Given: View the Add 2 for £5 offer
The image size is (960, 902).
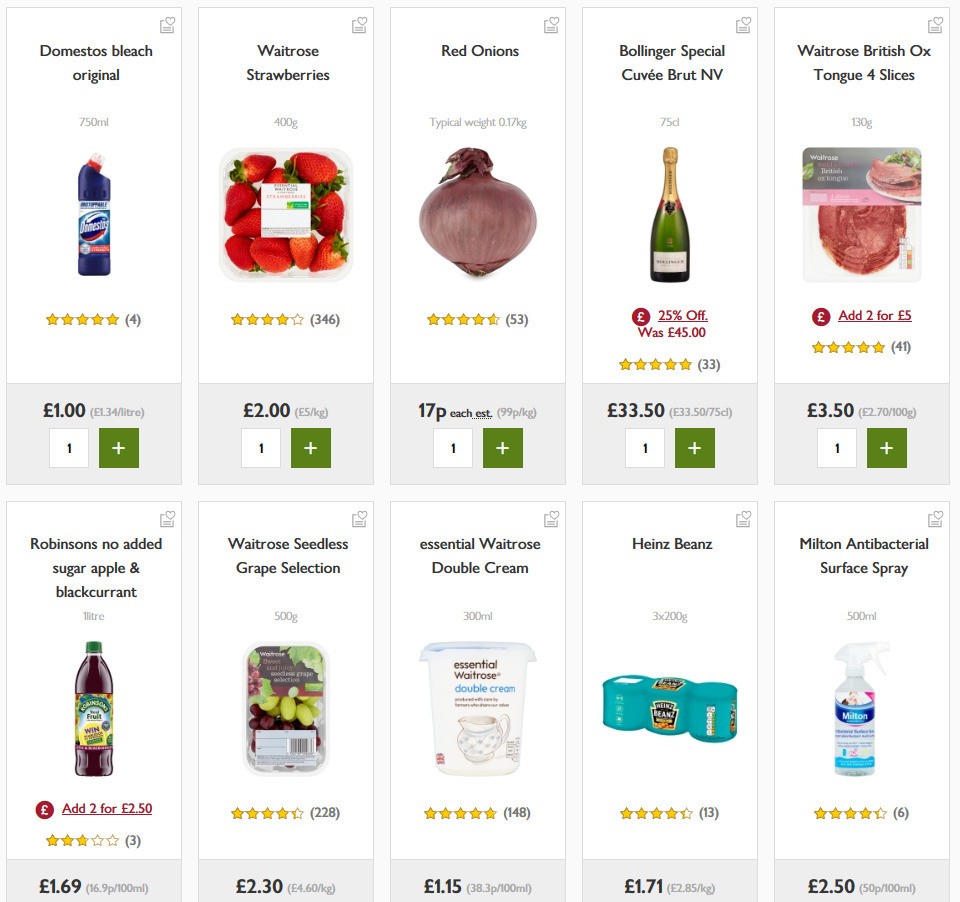Looking at the screenshot, I should point(874,316).
